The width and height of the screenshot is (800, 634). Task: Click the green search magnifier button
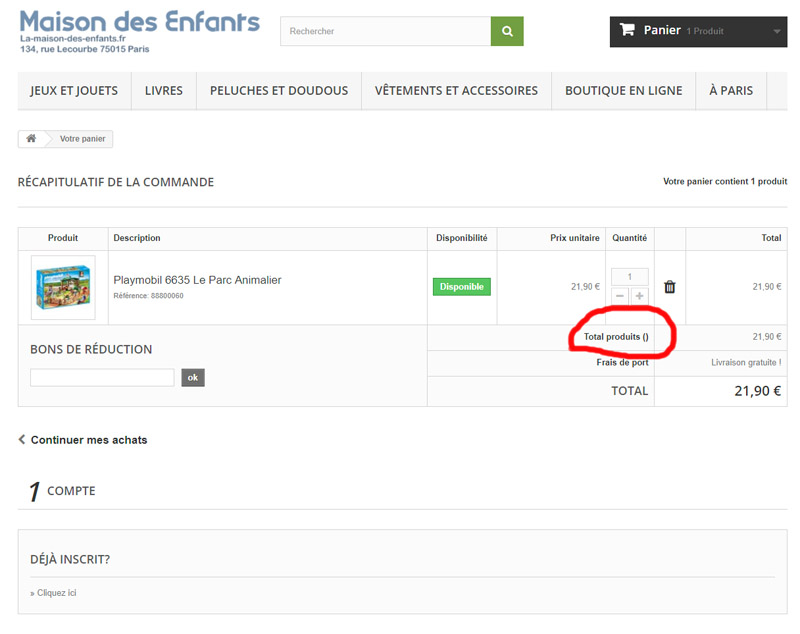click(x=507, y=31)
